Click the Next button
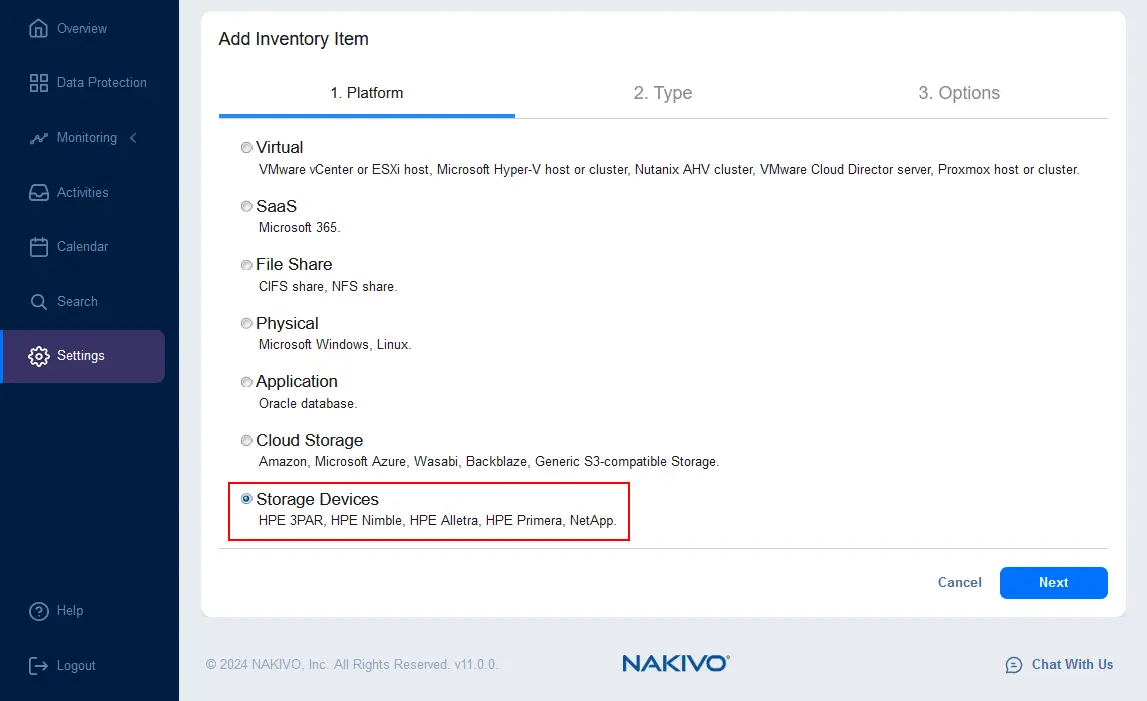1147x701 pixels. point(1053,582)
